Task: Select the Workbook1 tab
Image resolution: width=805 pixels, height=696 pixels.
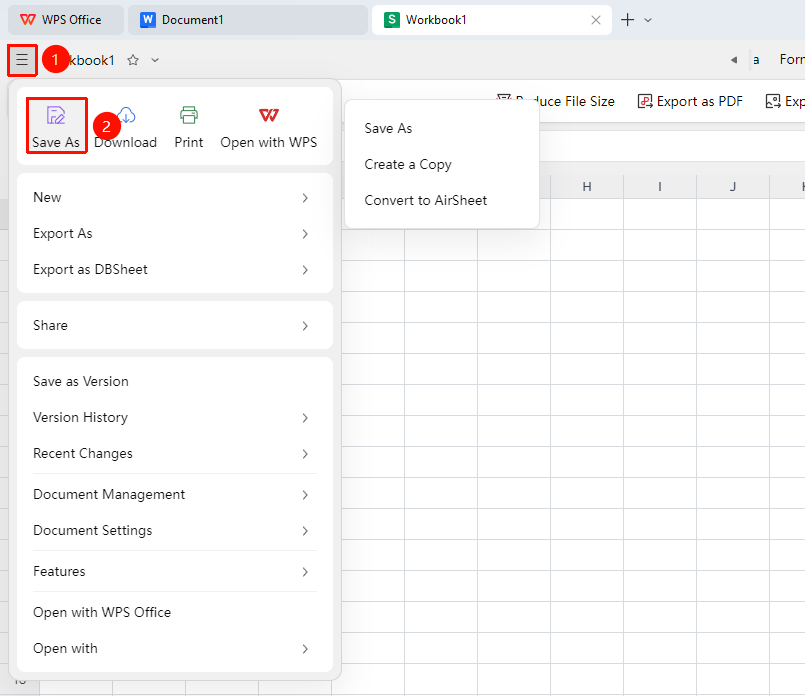Action: pyautogui.click(x=491, y=20)
